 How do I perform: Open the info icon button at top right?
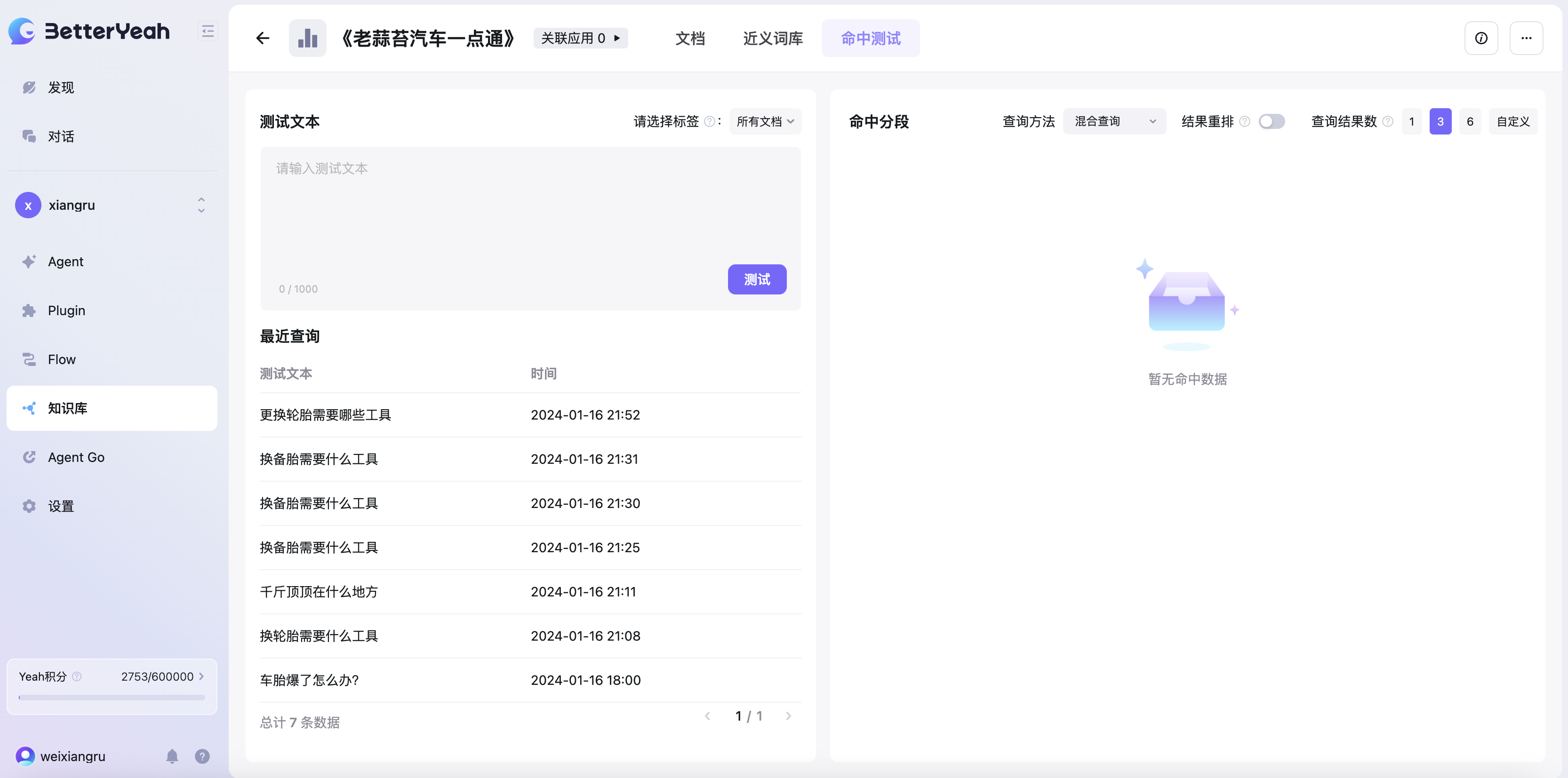pos(1481,38)
